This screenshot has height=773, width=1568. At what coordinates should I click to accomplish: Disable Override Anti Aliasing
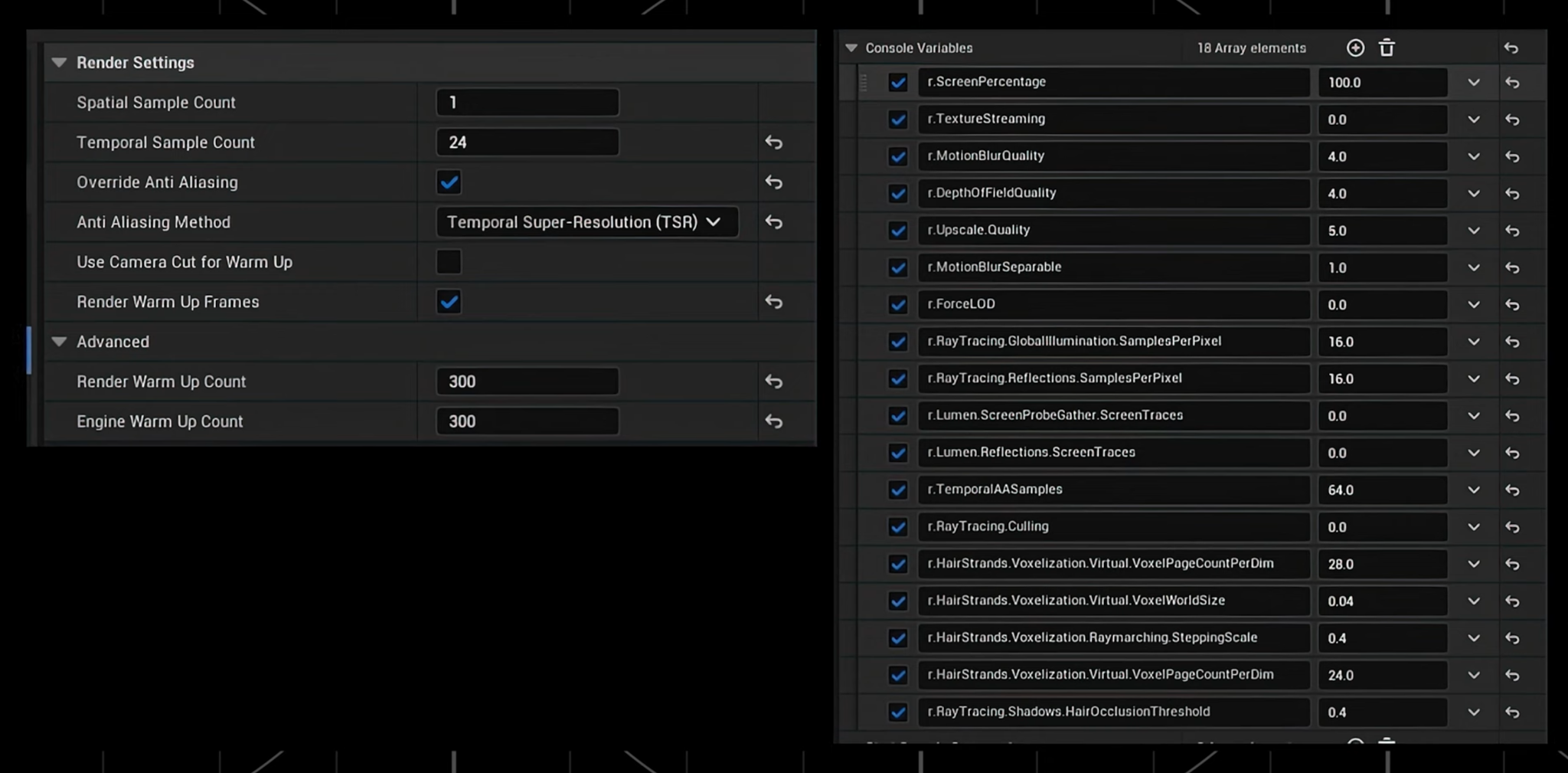[449, 182]
